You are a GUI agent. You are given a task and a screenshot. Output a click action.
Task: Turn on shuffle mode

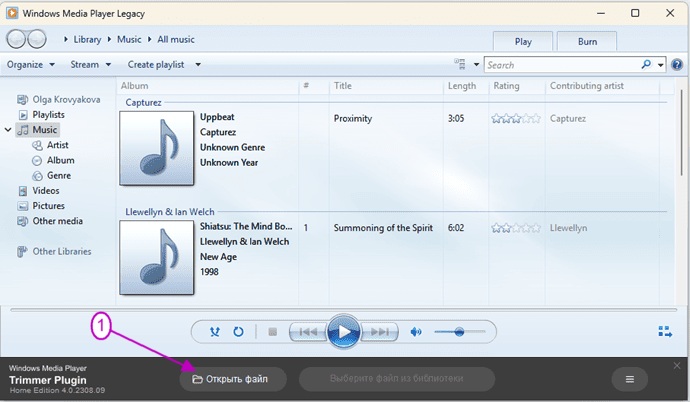pos(215,332)
